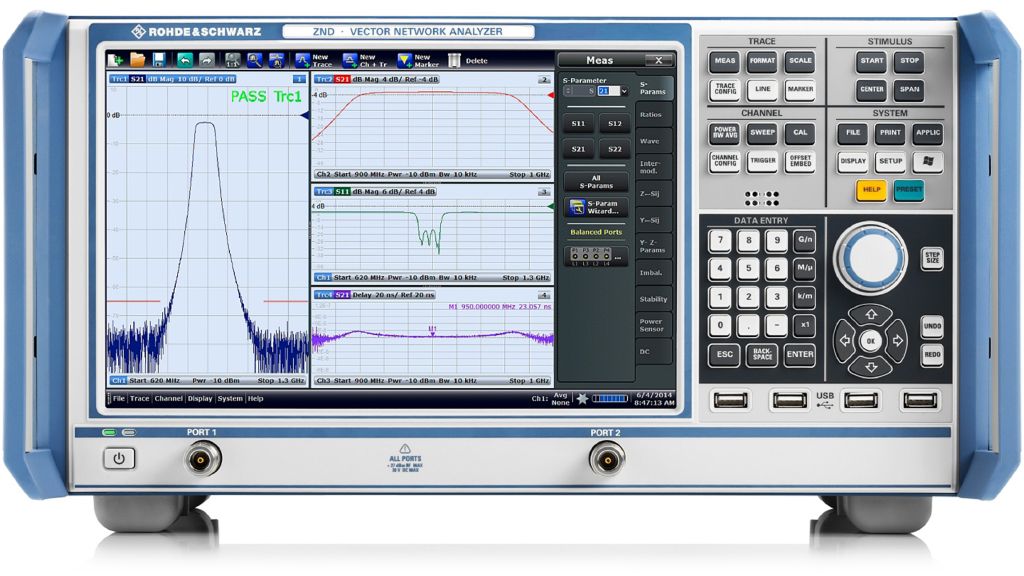The image size is (1024, 576).
Task: Click the open folder icon in the toolbar
Action: (137, 60)
